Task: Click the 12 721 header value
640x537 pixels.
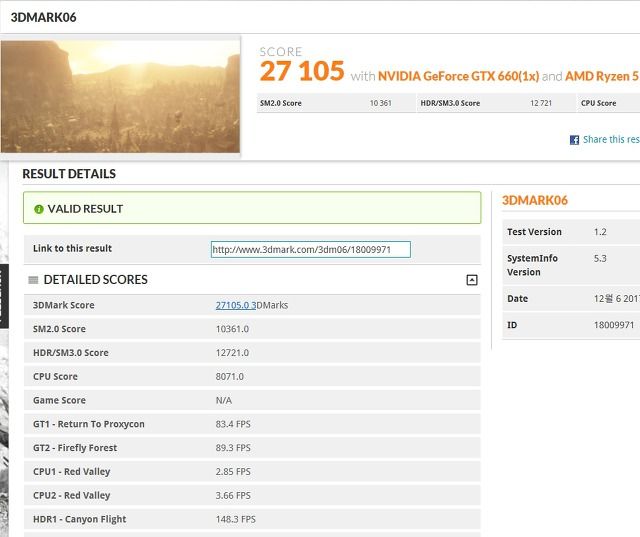Action: (x=541, y=103)
